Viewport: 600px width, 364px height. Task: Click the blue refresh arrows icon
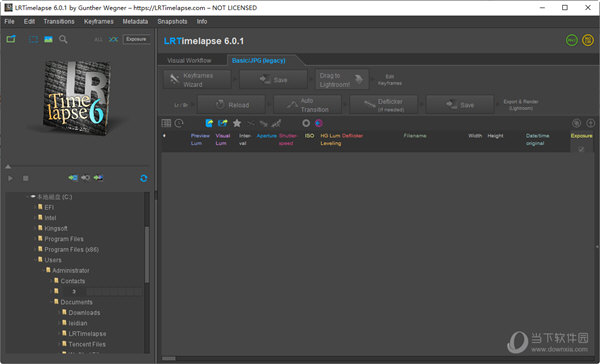(x=143, y=178)
